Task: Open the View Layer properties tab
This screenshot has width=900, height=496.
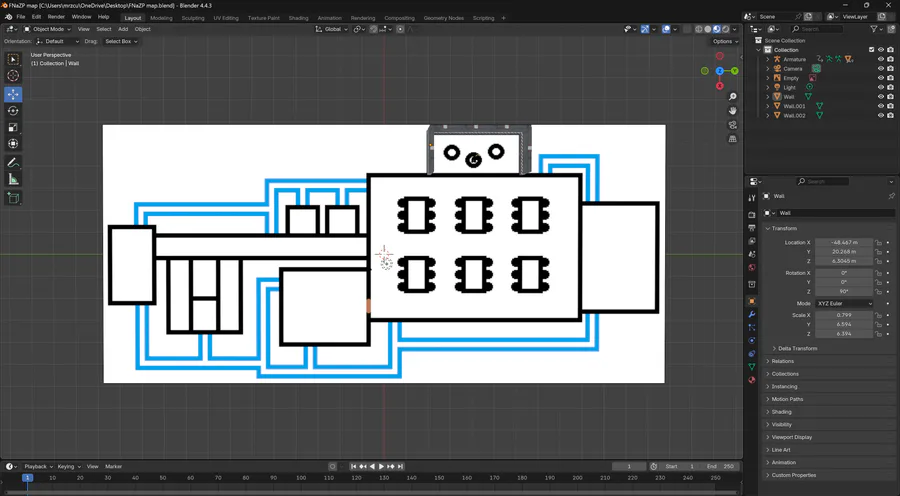Action: 752,241
